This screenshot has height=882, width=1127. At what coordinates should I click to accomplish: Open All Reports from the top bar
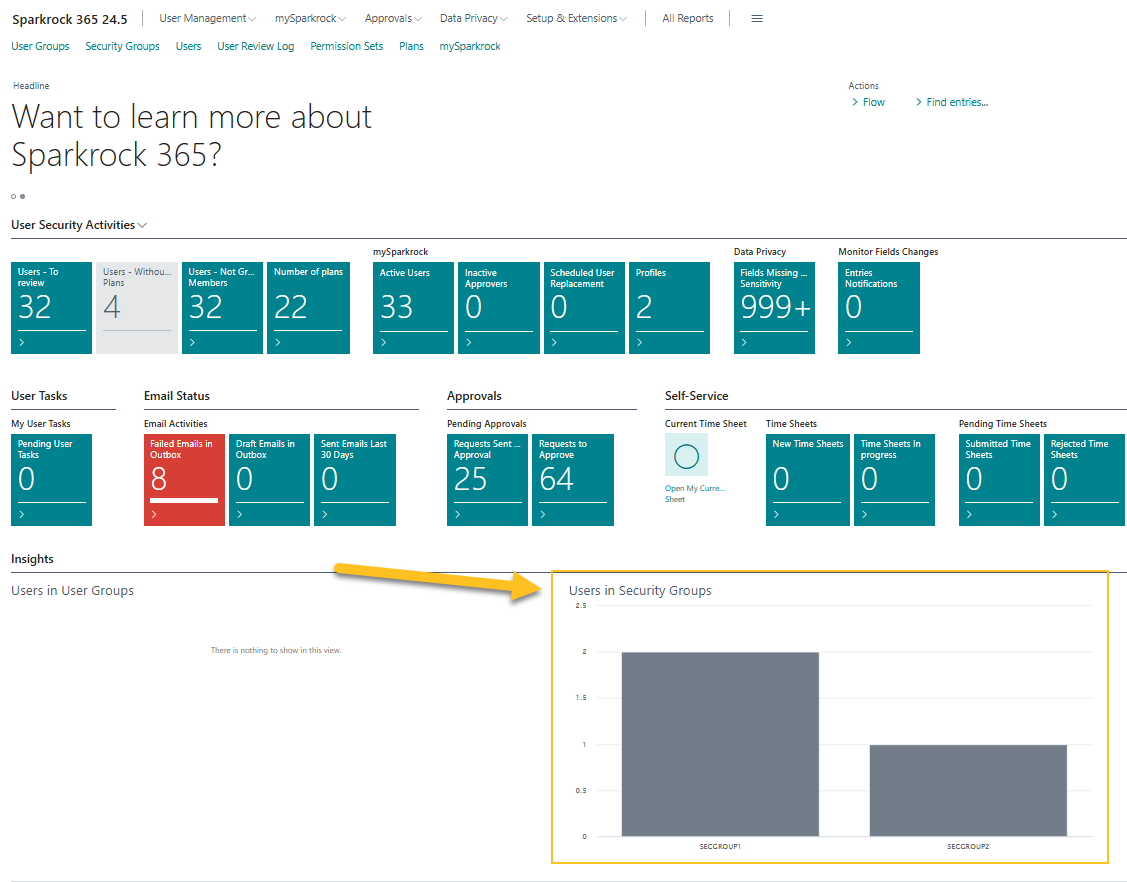(x=687, y=18)
